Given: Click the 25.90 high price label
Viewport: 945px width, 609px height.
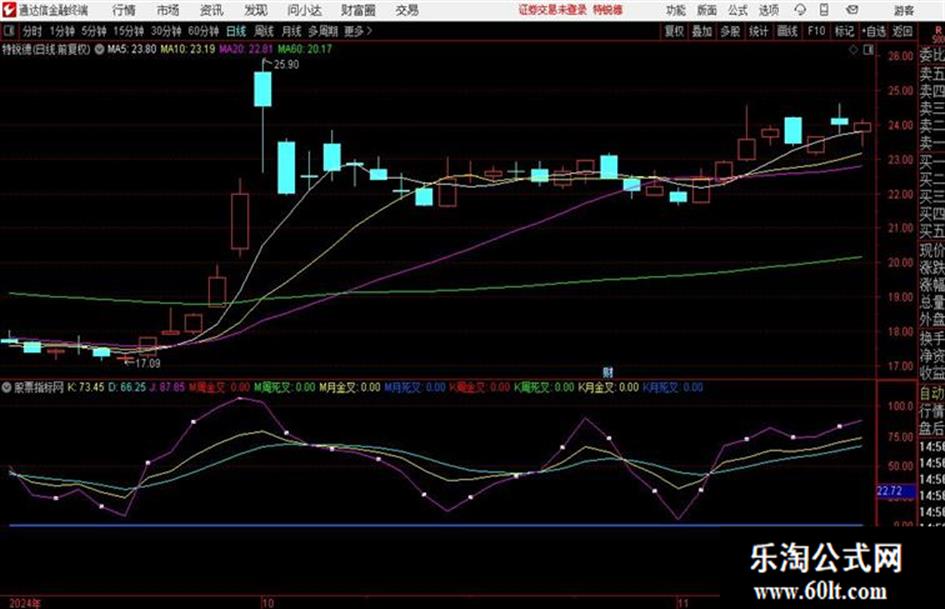Looking at the screenshot, I should tap(286, 65).
